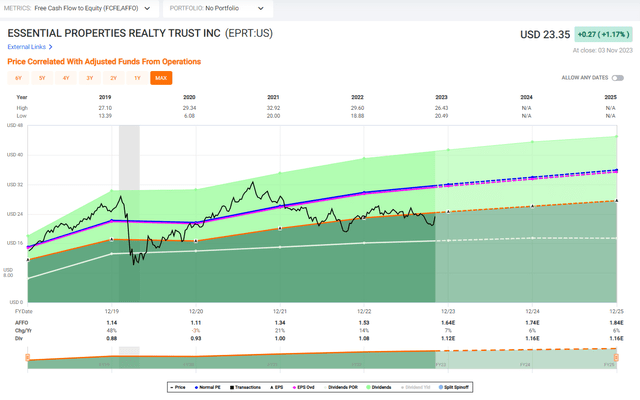
Task: Select the 6Y time range
Action: (18, 78)
